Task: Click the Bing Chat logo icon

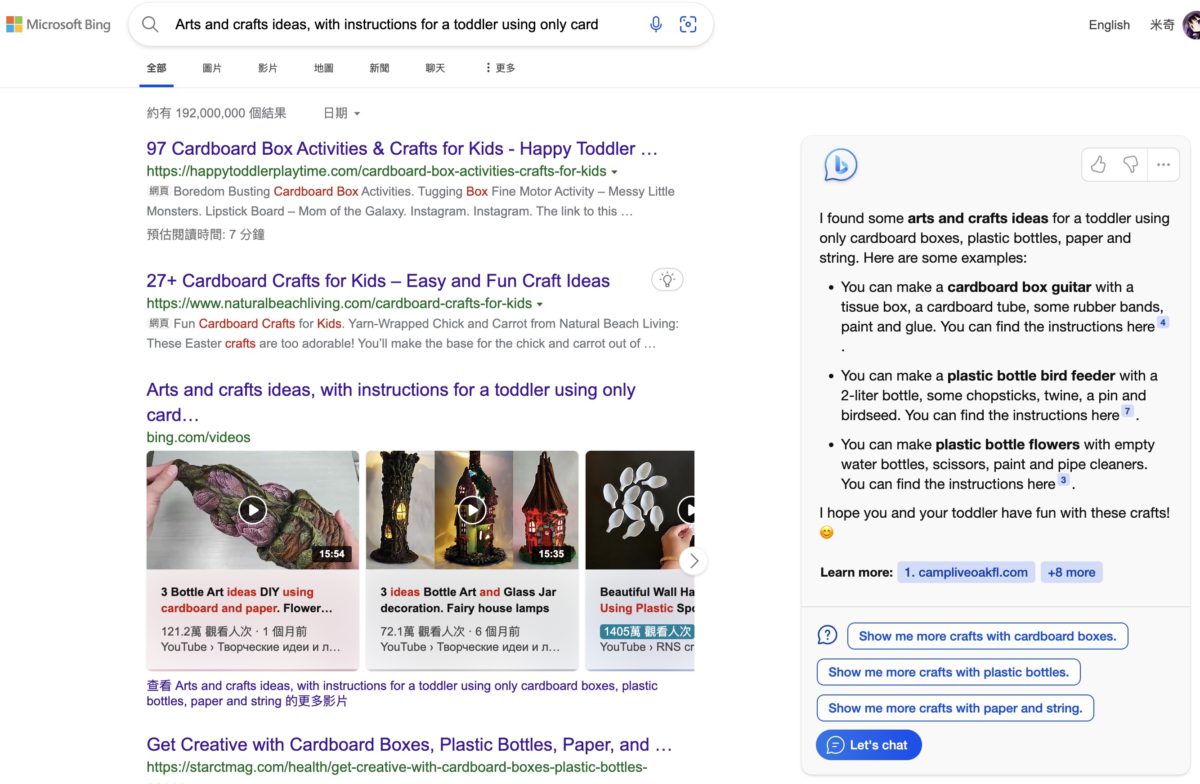Action: (x=840, y=165)
